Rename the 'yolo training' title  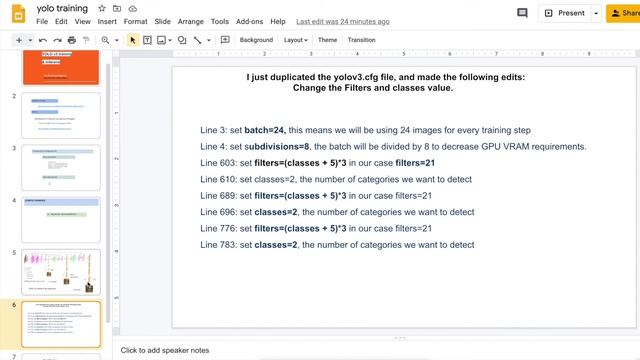click(x=62, y=8)
